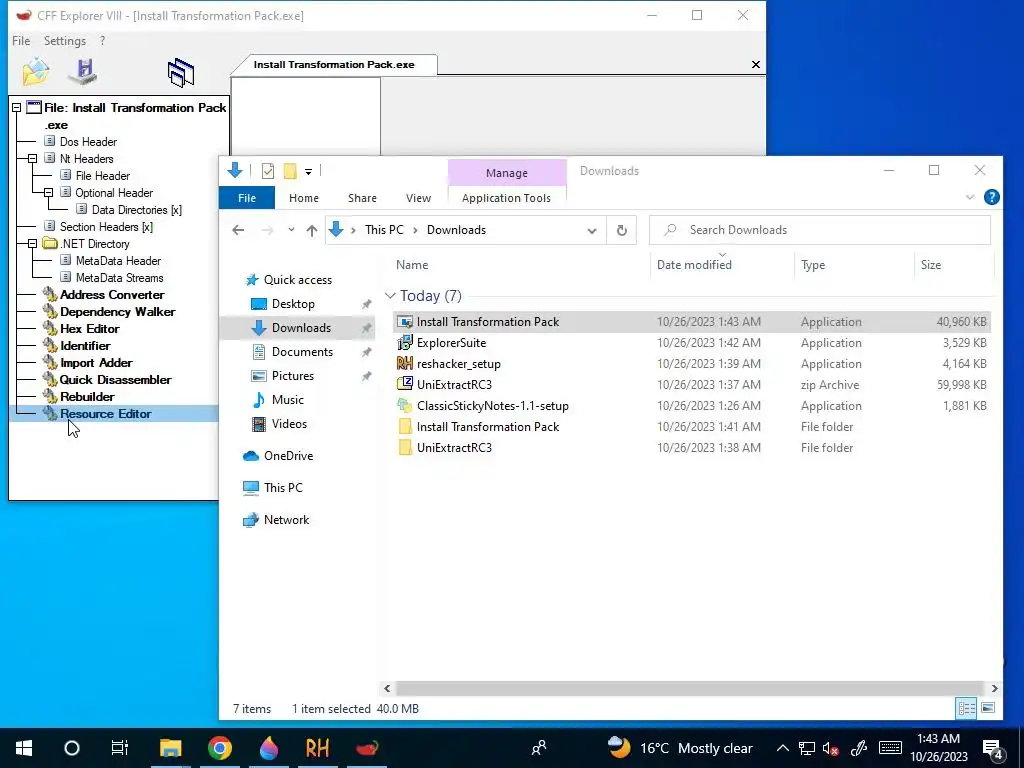Viewport: 1024px width, 768px height.
Task: Open Quick Disassembler tool
Action: coord(116,379)
